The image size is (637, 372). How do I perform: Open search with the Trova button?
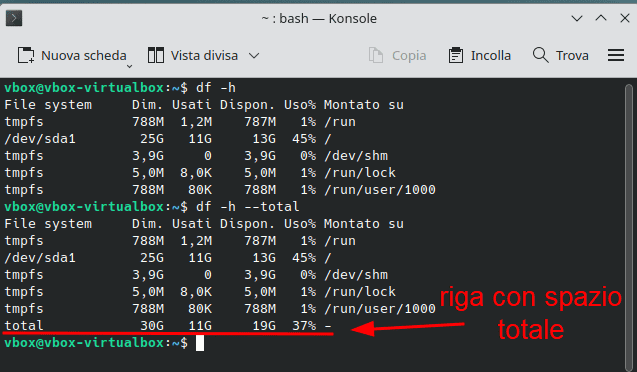click(561, 55)
